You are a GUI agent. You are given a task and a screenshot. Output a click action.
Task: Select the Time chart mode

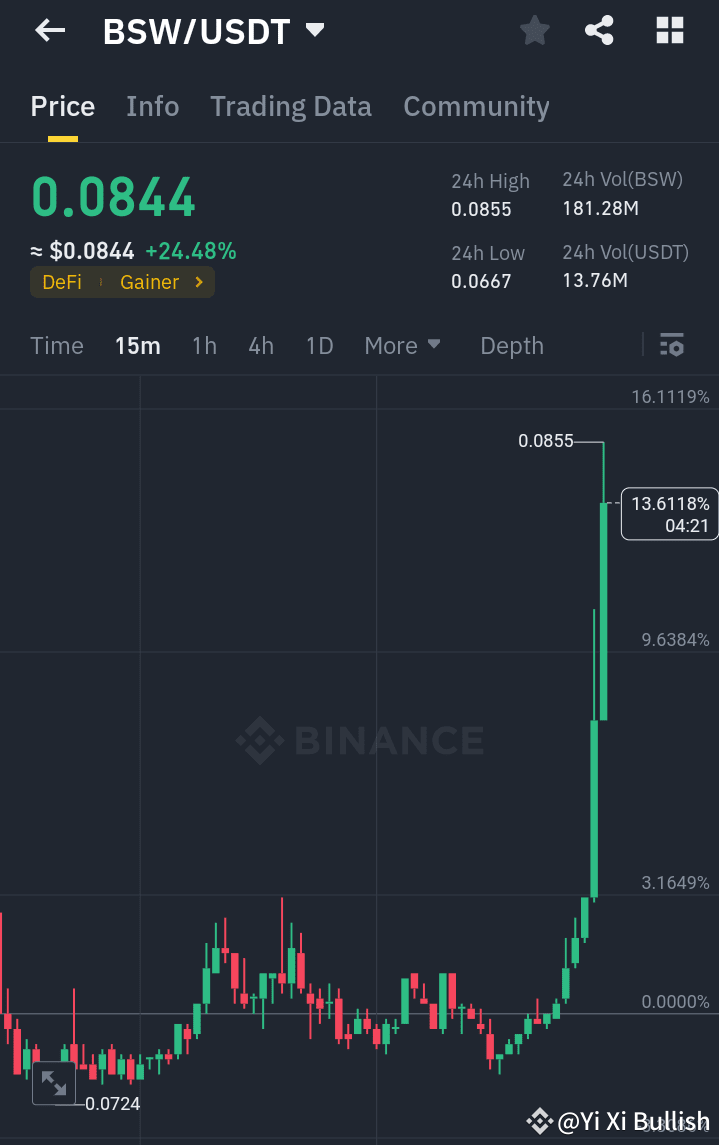[x=56, y=345]
